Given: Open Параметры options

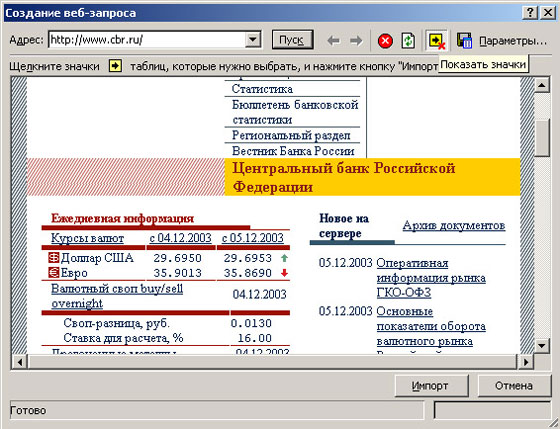Looking at the screenshot, I should pyautogui.click(x=513, y=41).
